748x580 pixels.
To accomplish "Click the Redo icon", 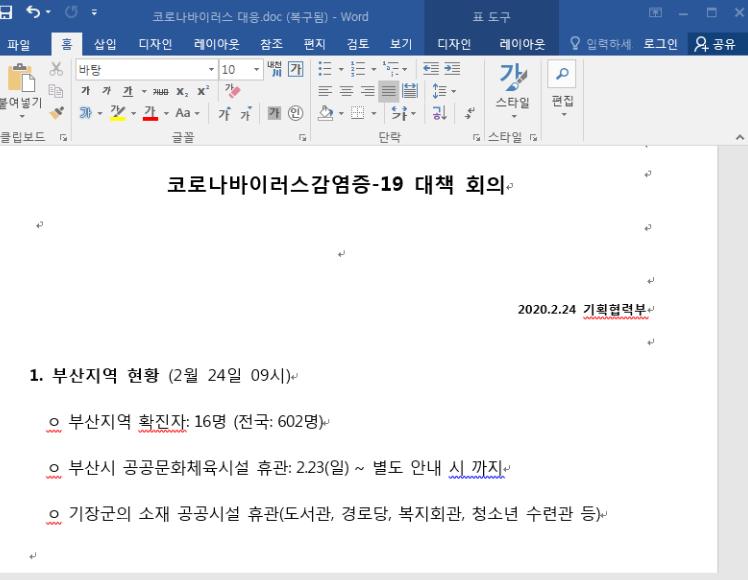I will click(x=71, y=12).
